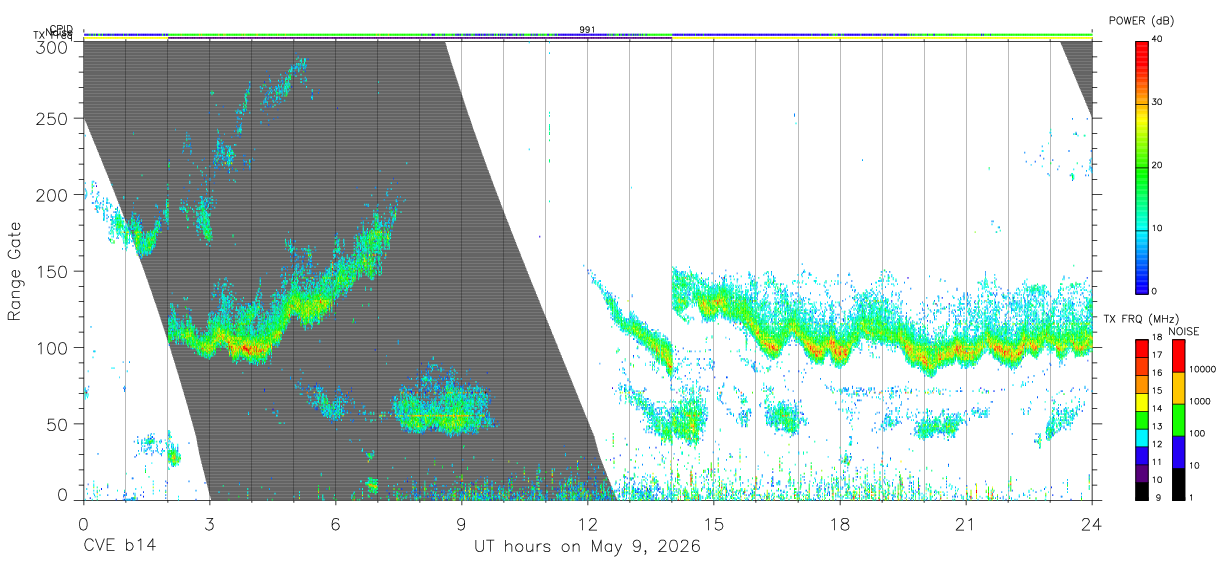Viewport: 1228px width, 567px height.
Task: Click the 24 tick on the UT hours axis
Action: (x=1092, y=524)
